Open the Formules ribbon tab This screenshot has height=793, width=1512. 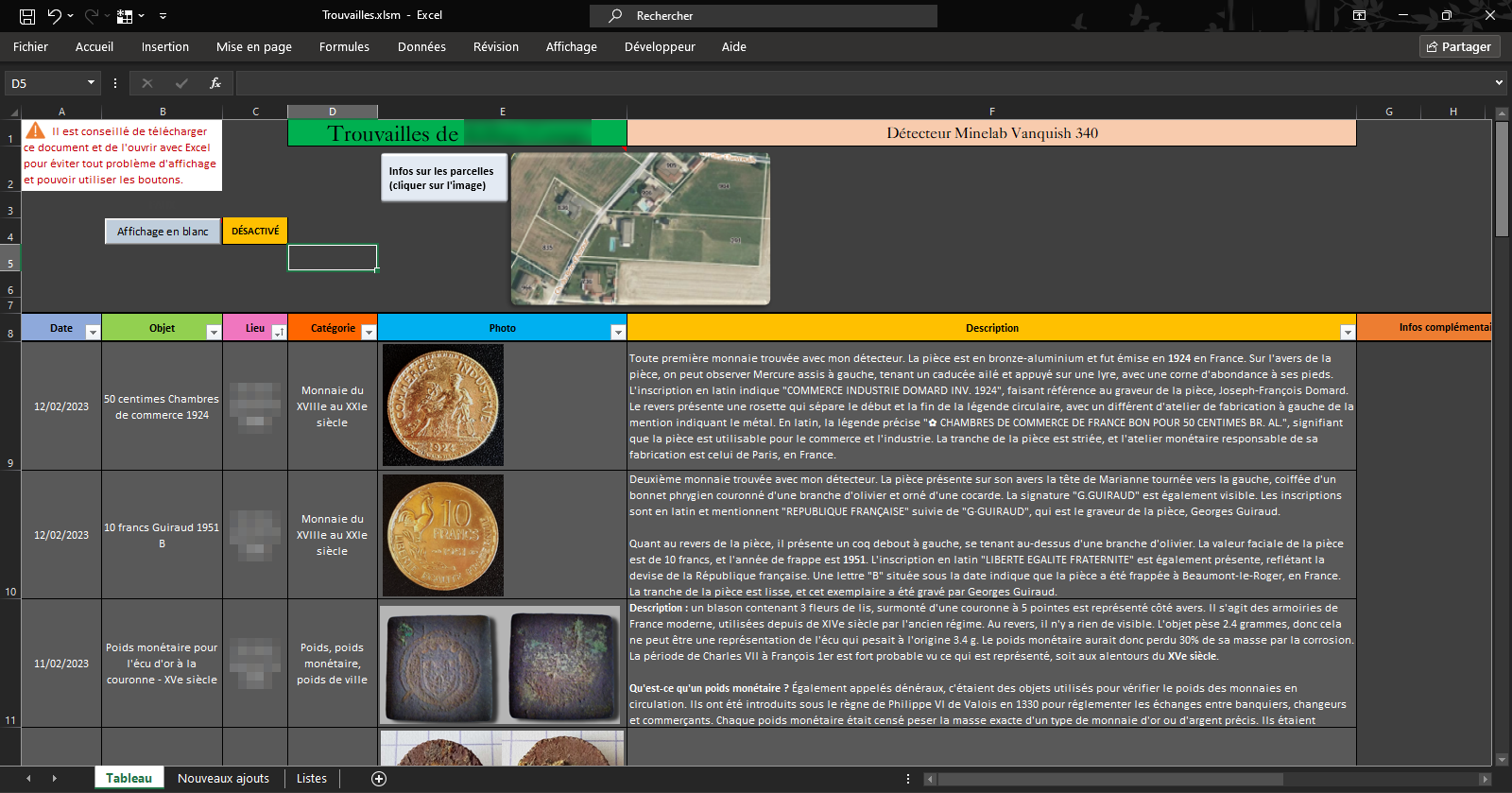(344, 46)
